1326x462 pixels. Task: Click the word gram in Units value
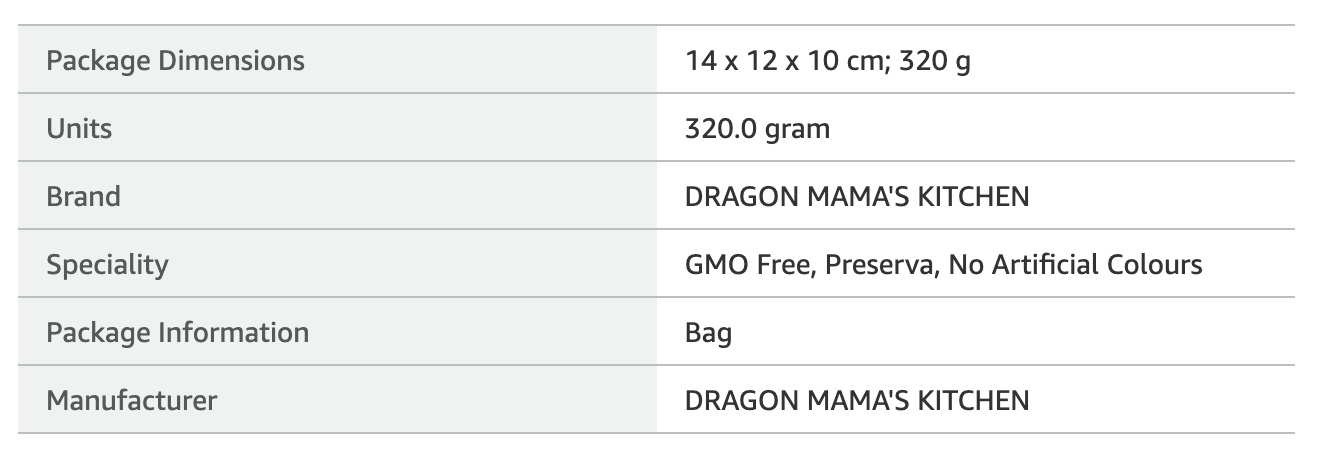(x=797, y=131)
